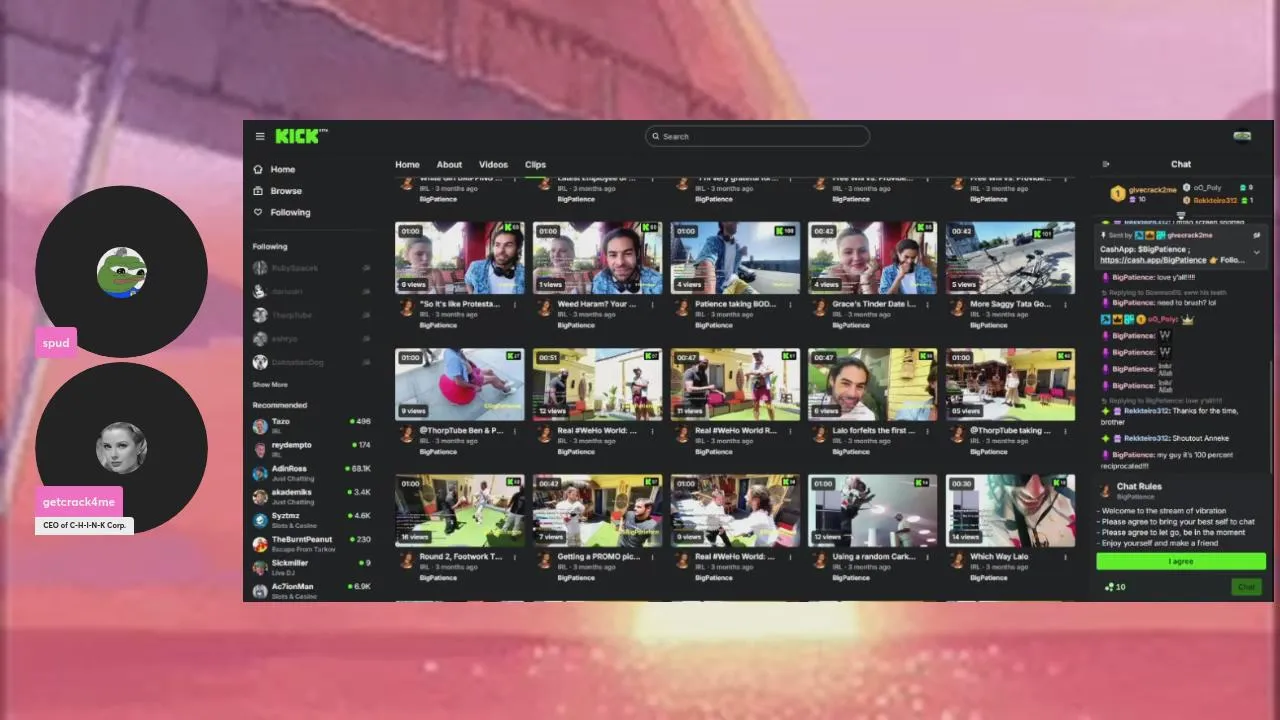Click the Browse icon in the sidebar
This screenshot has height=720, width=1280.
coord(258,191)
